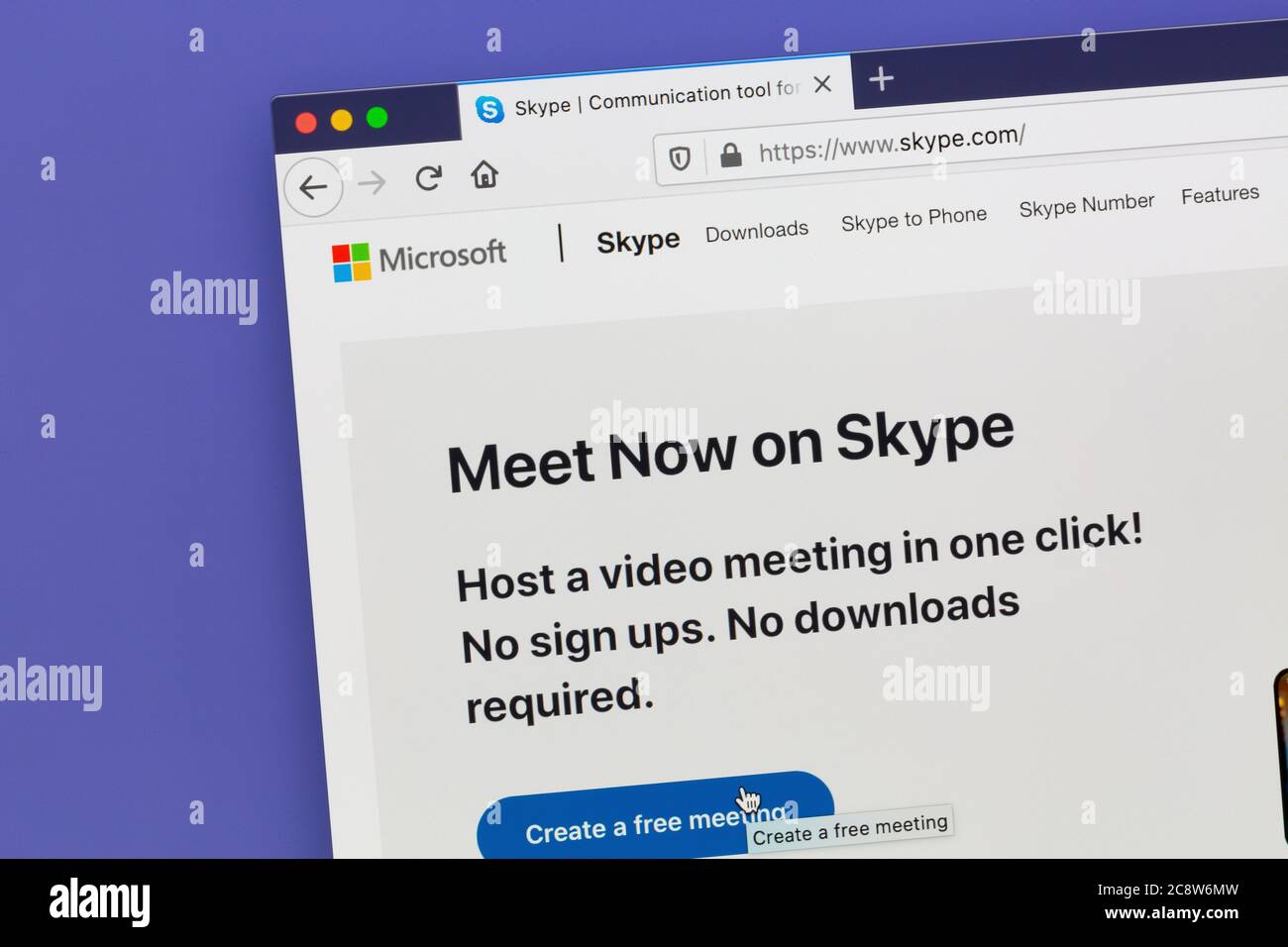
Task: Open Skype to Phone menu item
Action: point(913,218)
